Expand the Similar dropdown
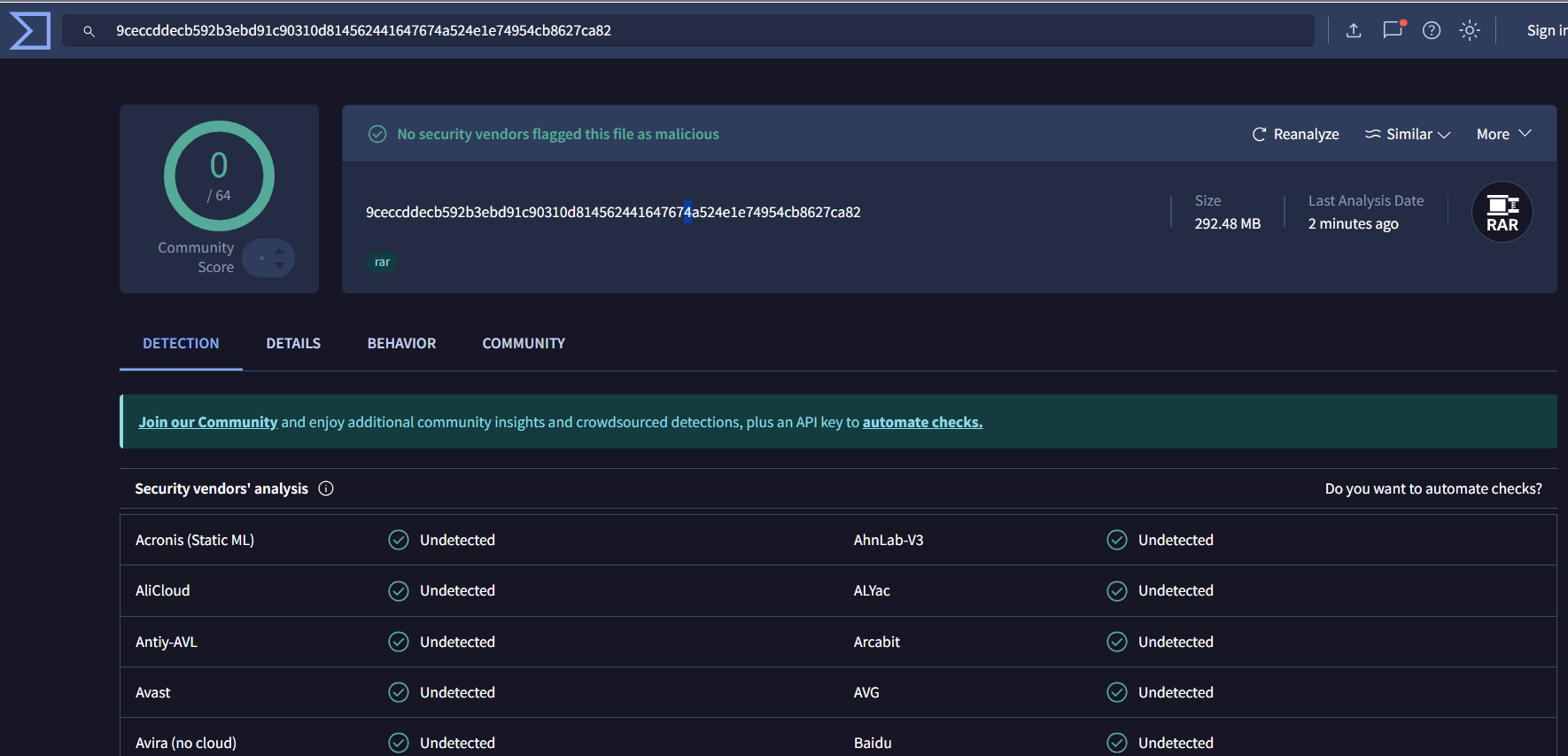 point(1408,134)
